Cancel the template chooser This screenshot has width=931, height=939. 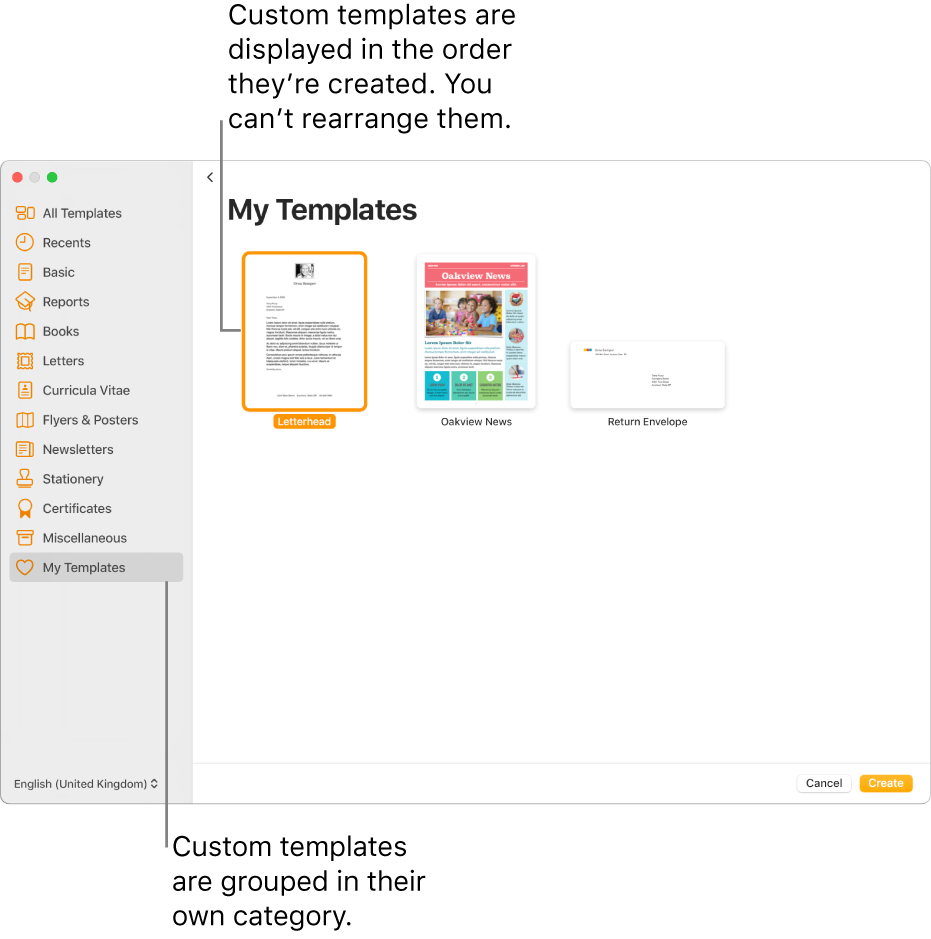coord(823,783)
